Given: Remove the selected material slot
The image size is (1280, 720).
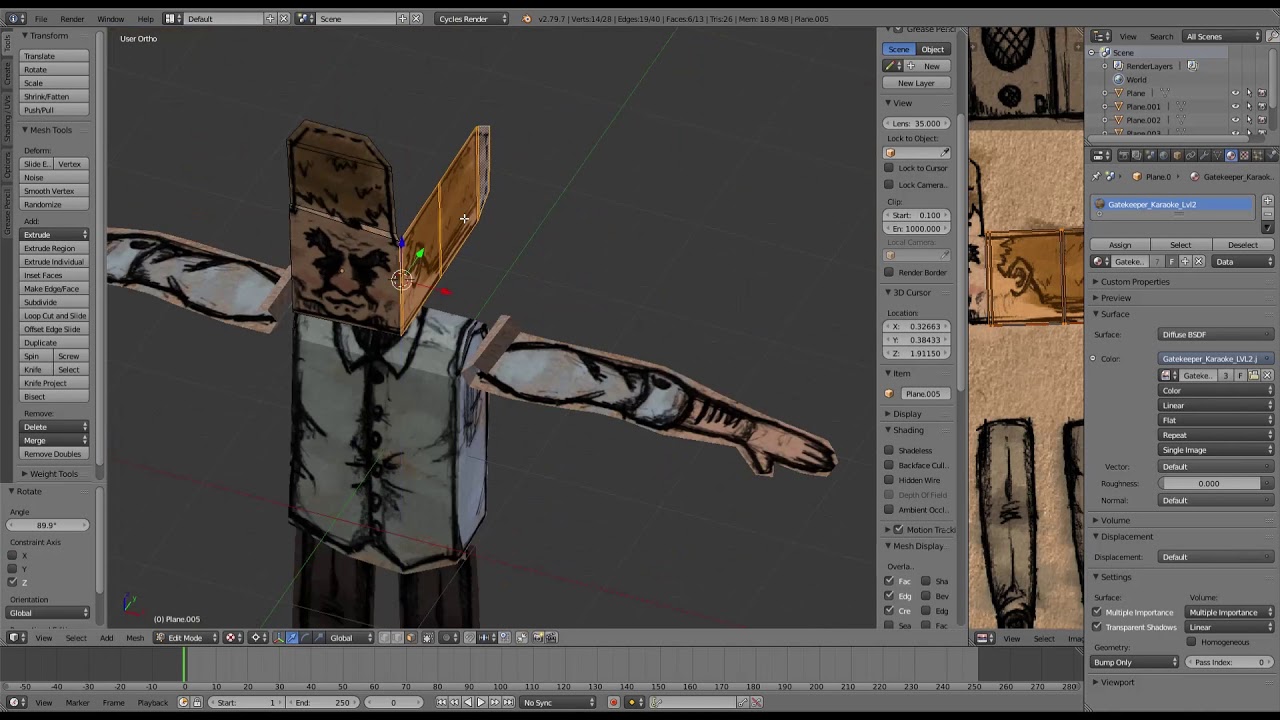Looking at the screenshot, I should (x=1267, y=213).
